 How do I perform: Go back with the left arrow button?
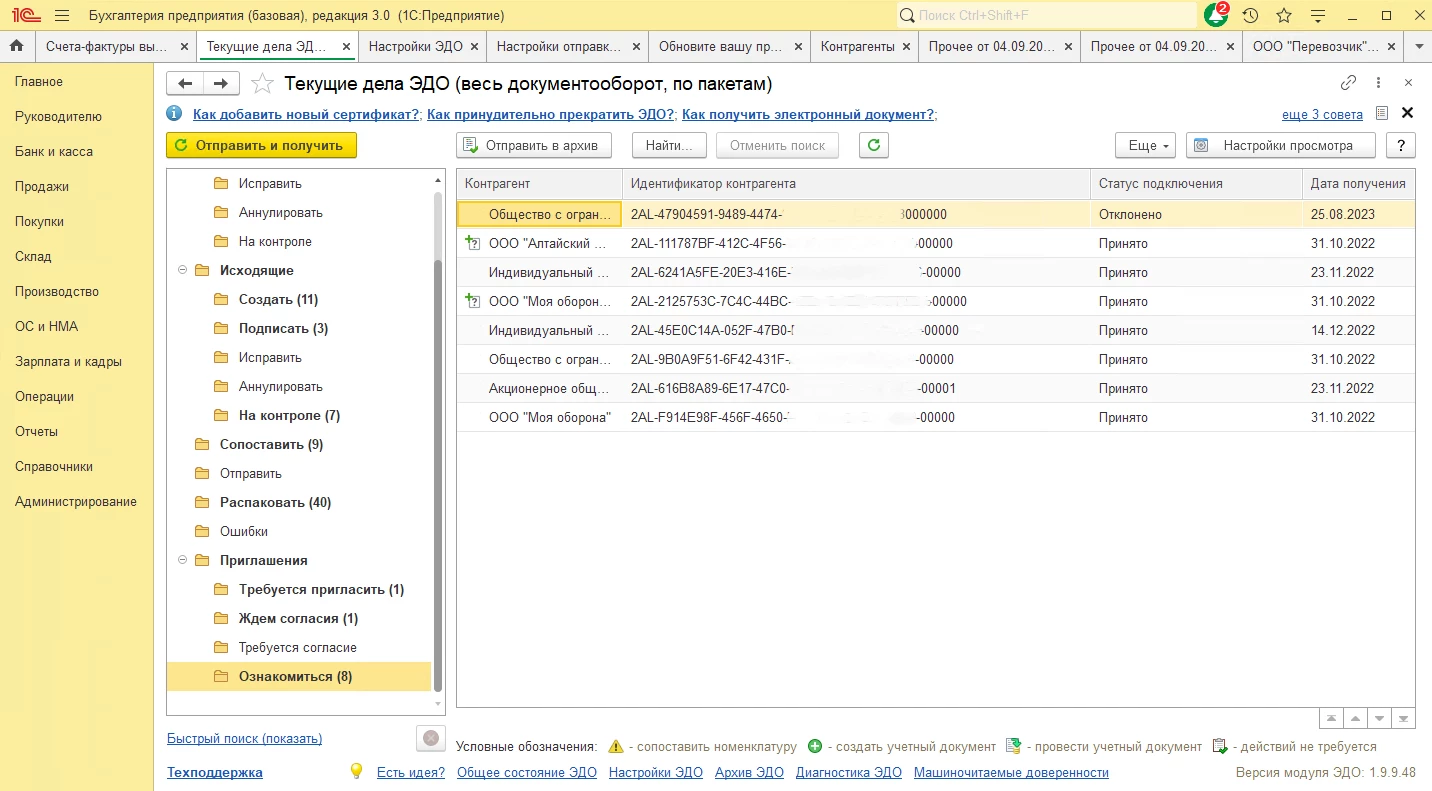(x=185, y=84)
